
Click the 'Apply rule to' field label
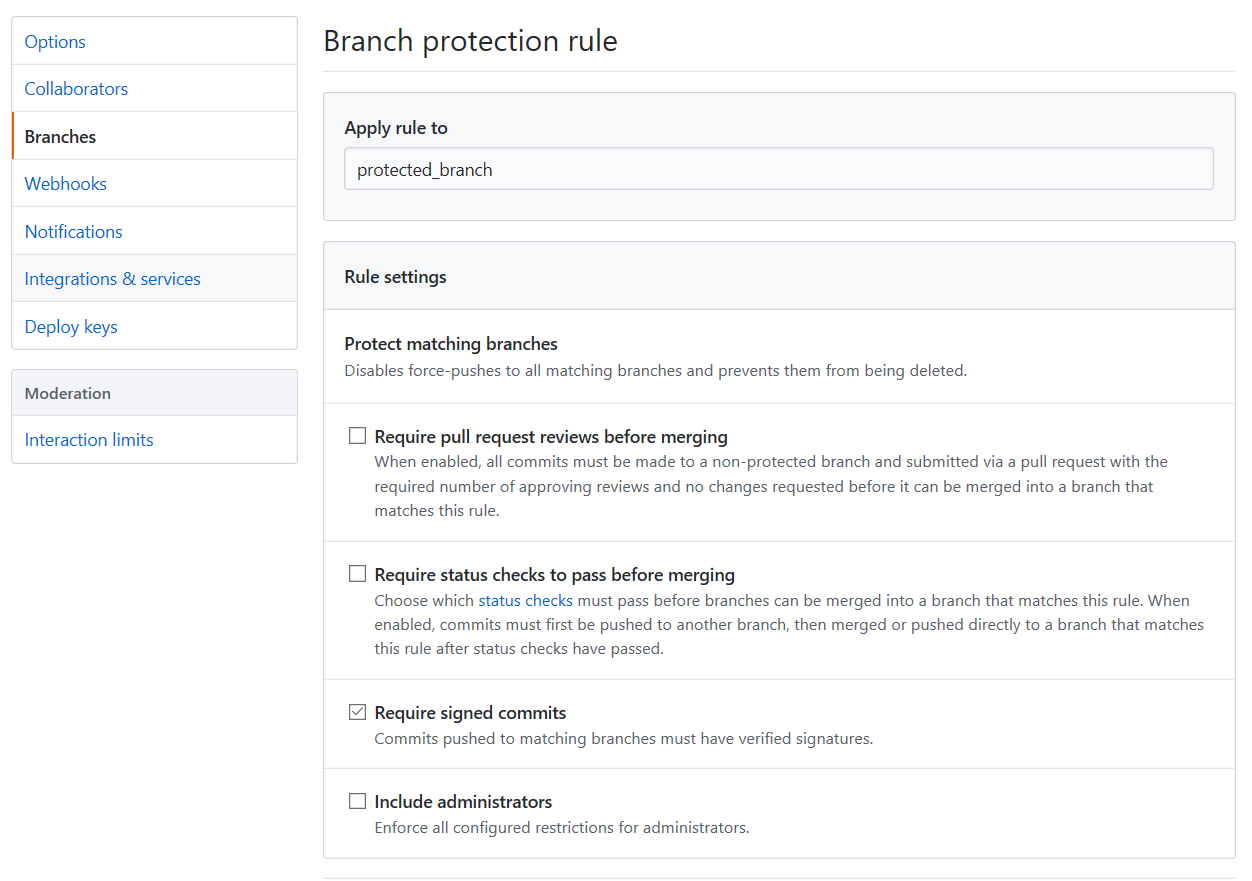click(x=396, y=128)
